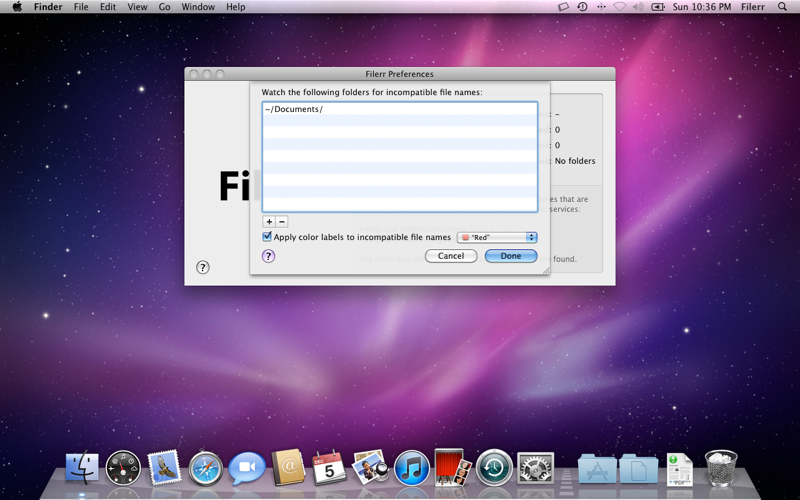Click the Filerr Preferences title bar
800x500 pixels.
tap(399, 74)
